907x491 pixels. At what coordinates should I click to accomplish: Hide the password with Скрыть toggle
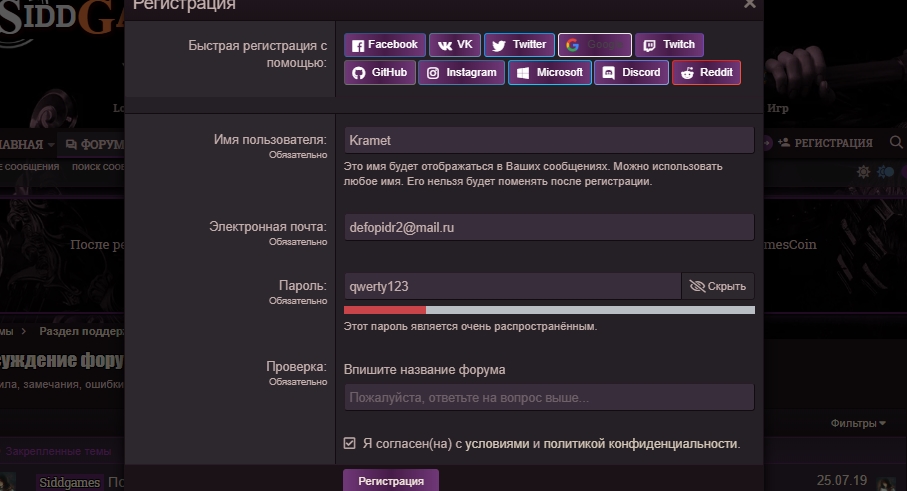[718, 286]
